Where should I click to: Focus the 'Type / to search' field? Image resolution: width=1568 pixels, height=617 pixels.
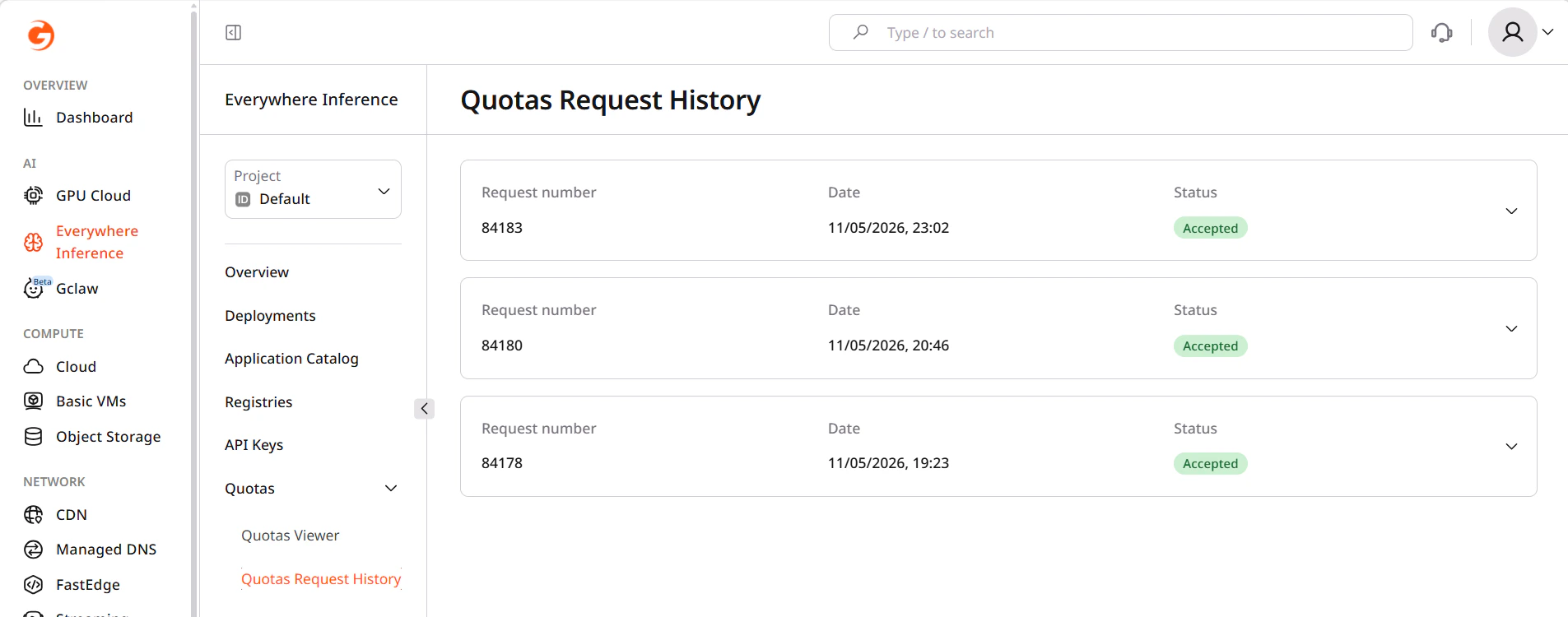1120,32
